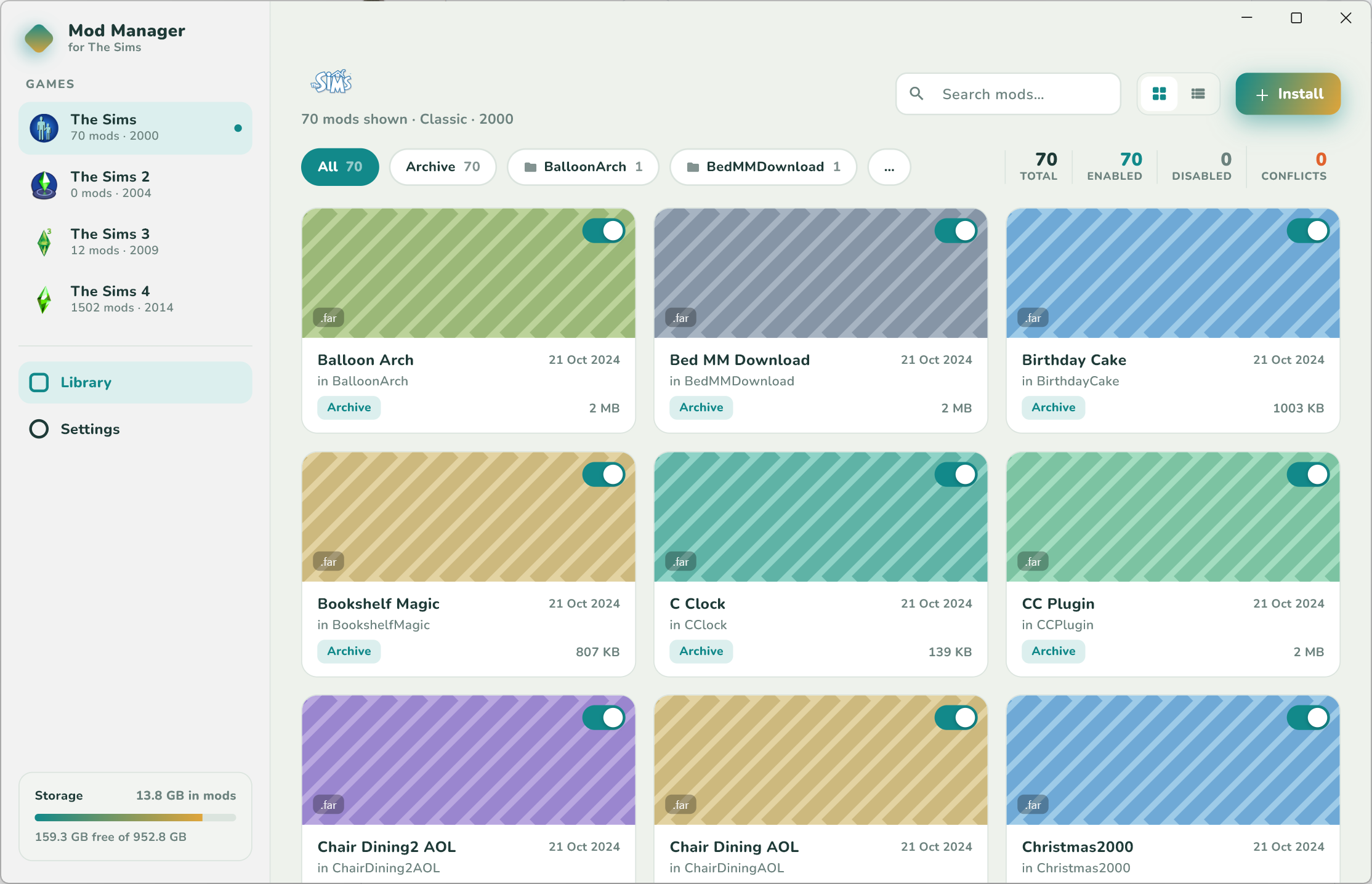The width and height of the screenshot is (1372, 884).
Task: Filter by Archive 70 category
Action: click(x=443, y=167)
